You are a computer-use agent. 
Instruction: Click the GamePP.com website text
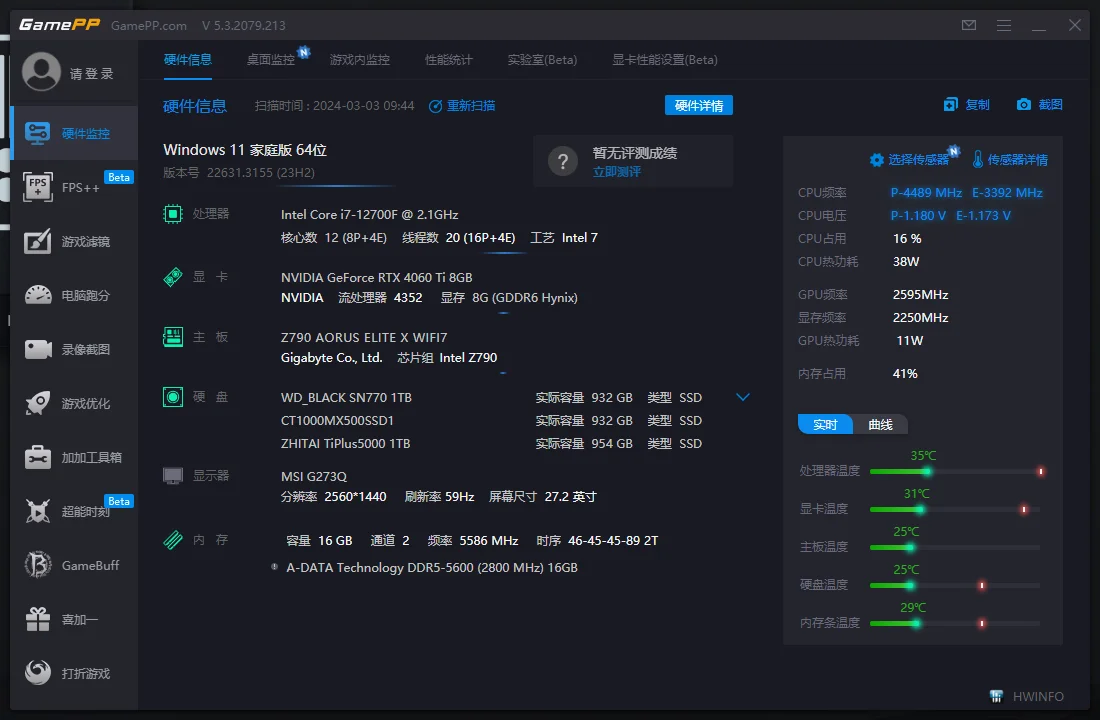point(149,25)
